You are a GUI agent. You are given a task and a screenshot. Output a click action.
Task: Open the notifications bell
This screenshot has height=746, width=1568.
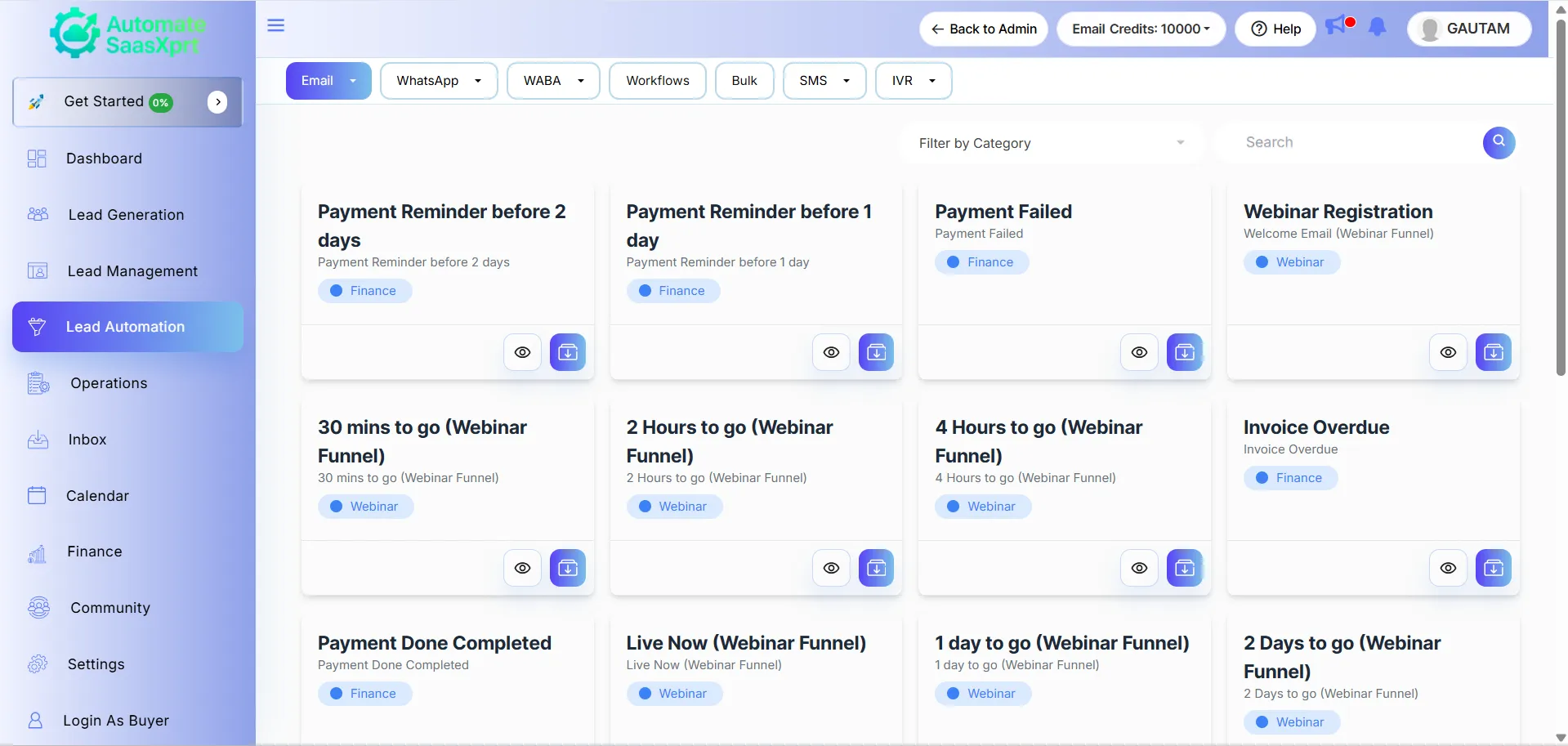coord(1378,28)
